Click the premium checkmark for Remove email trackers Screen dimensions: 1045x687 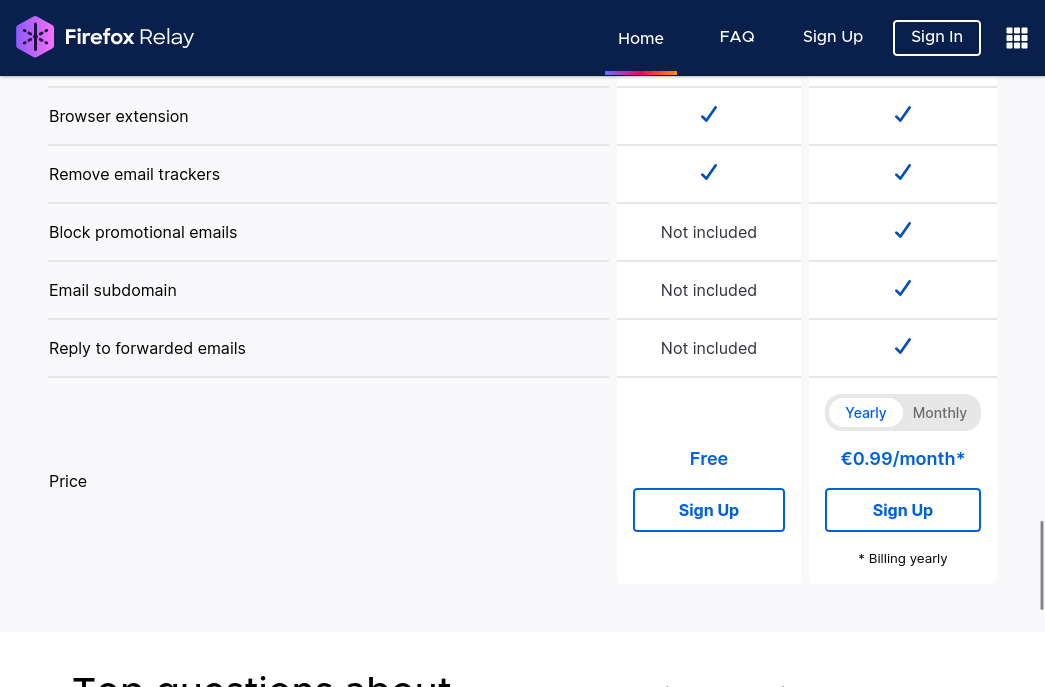click(x=902, y=172)
